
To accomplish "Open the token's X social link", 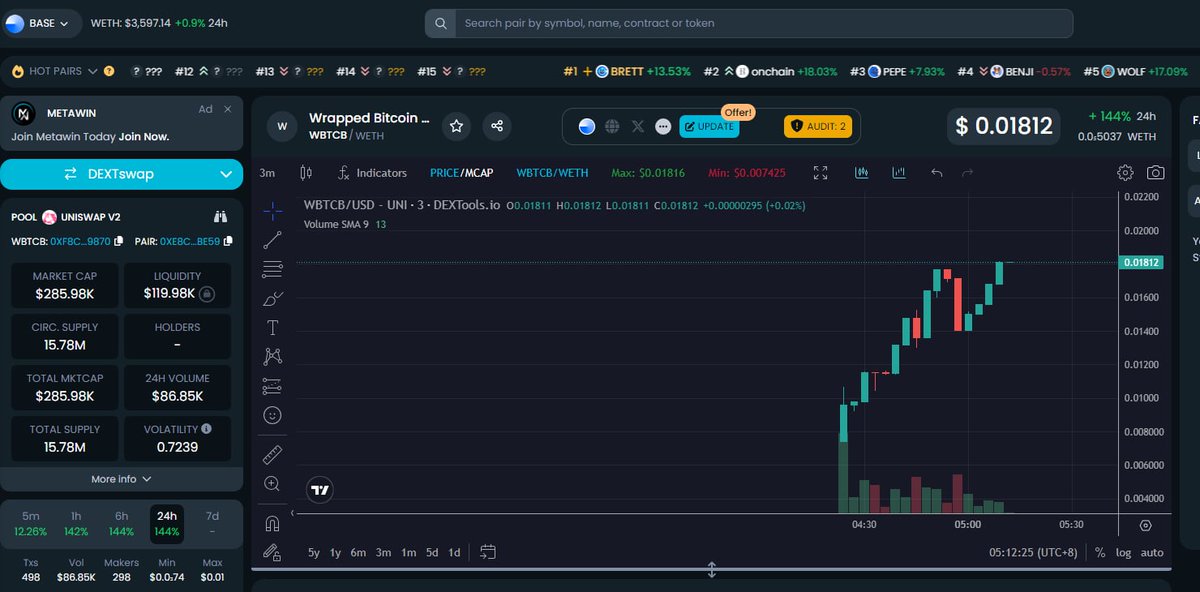I will [x=637, y=126].
